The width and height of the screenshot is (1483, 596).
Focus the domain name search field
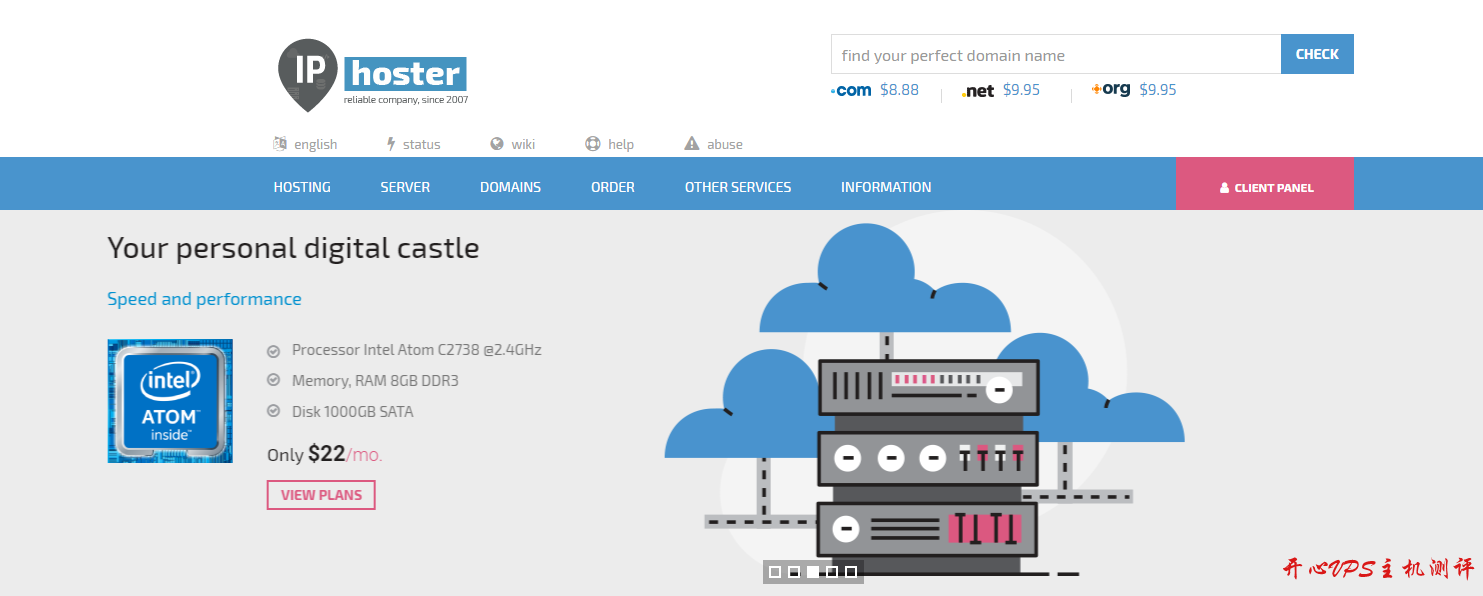pyautogui.click(x=1055, y=55)
